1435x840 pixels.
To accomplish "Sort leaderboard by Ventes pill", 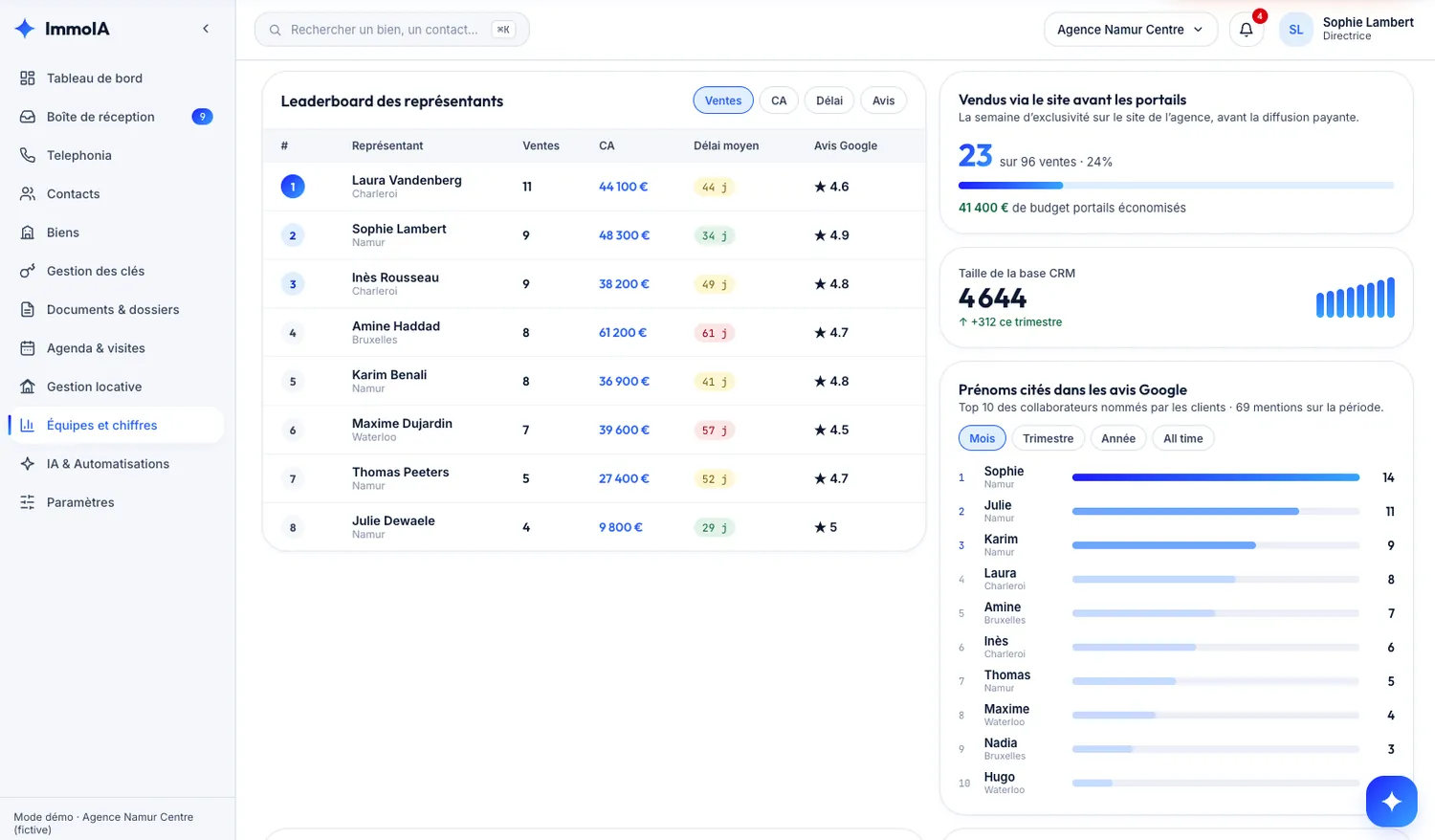I will [x=723, y=100].
